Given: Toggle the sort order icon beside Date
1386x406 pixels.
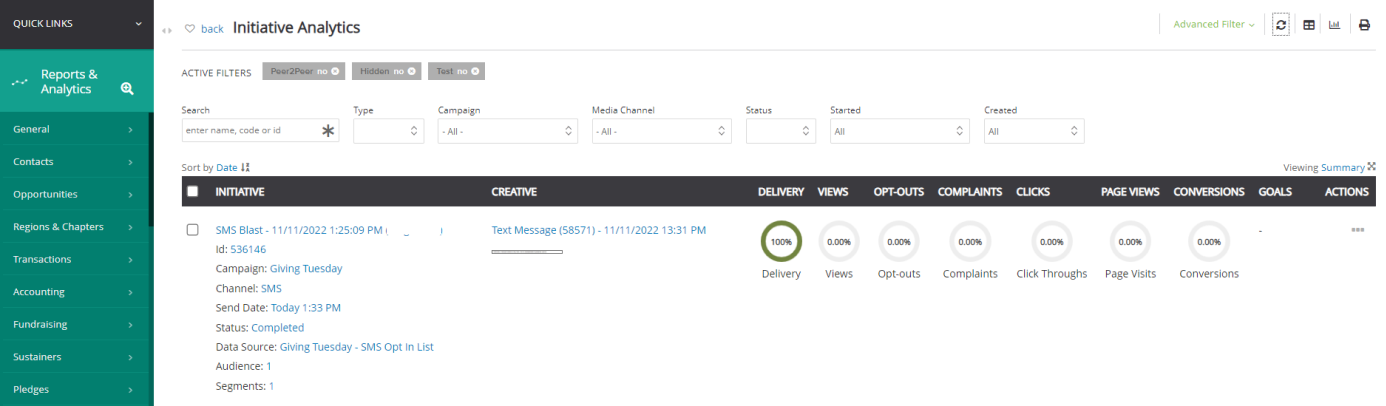Looking at the screenshot, I should (x=246, y=168).
